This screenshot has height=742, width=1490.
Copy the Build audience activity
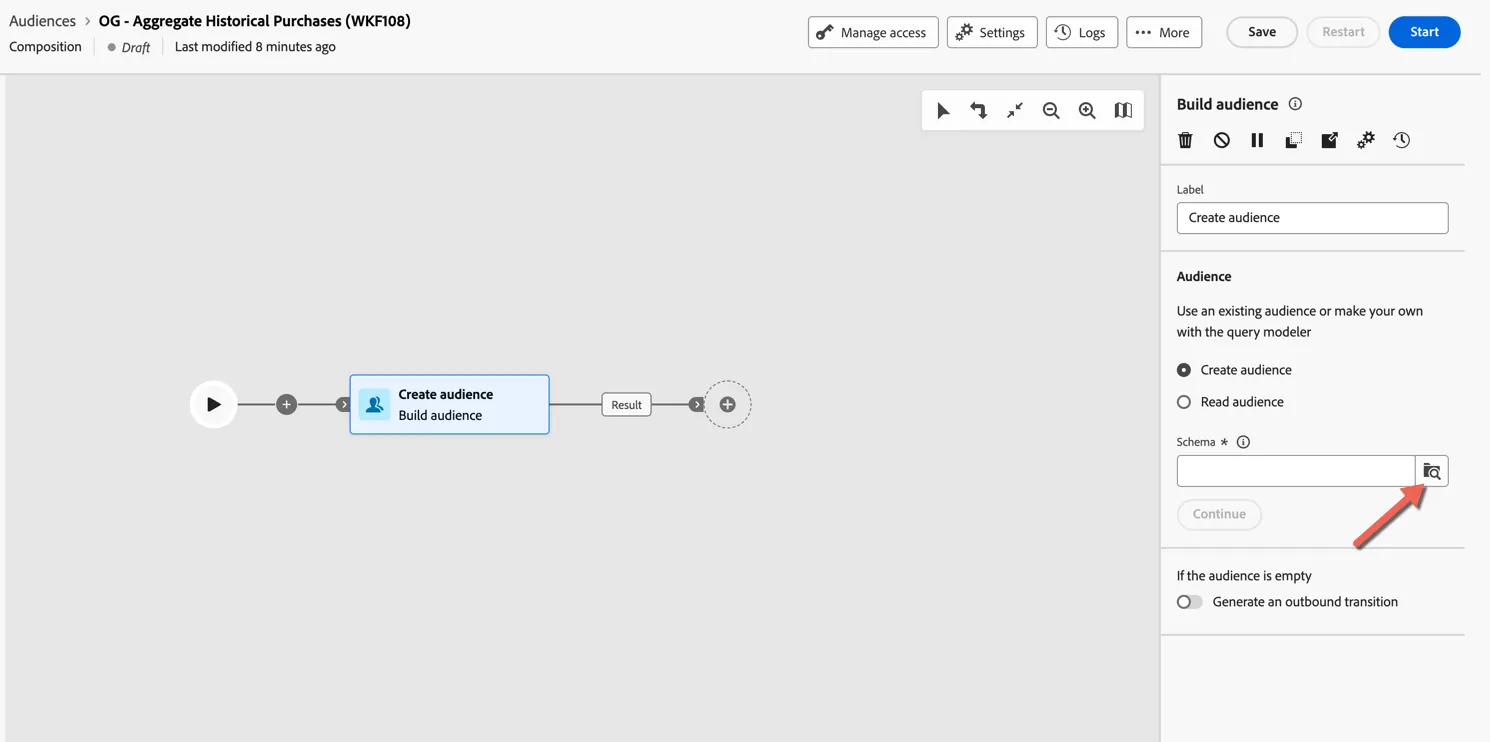coord(1293,140)
